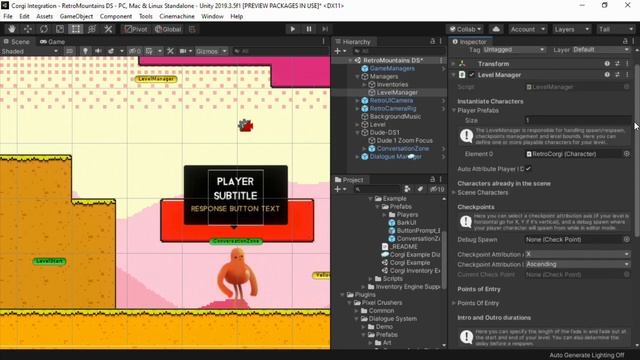Image resolution: width=640 pixels, height=360 pixels.
Task: Toggle scene audio speaker icon
Action: (x=98, y=51)
